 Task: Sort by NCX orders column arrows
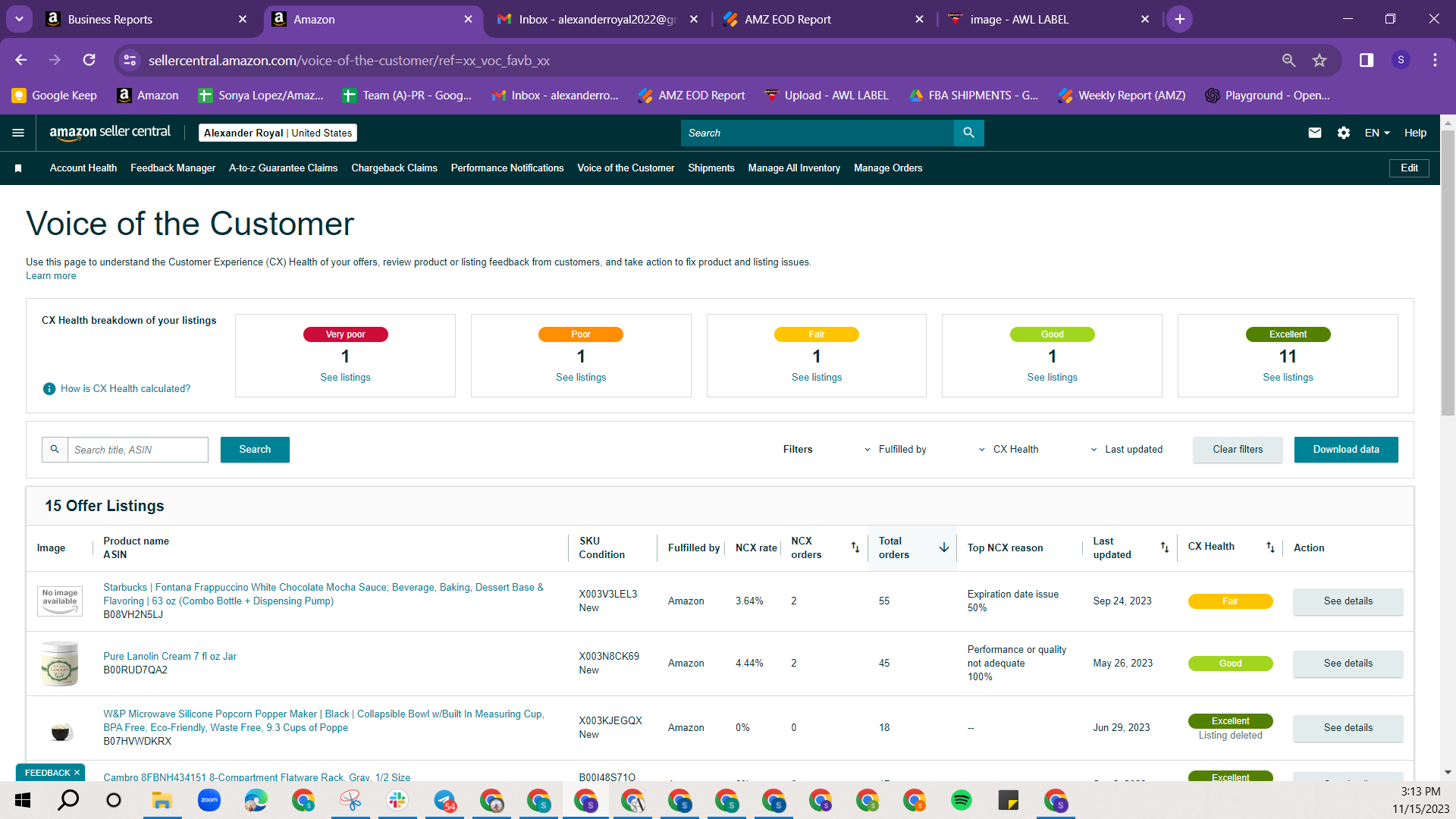pyautogui.click(x=855, y=548)
